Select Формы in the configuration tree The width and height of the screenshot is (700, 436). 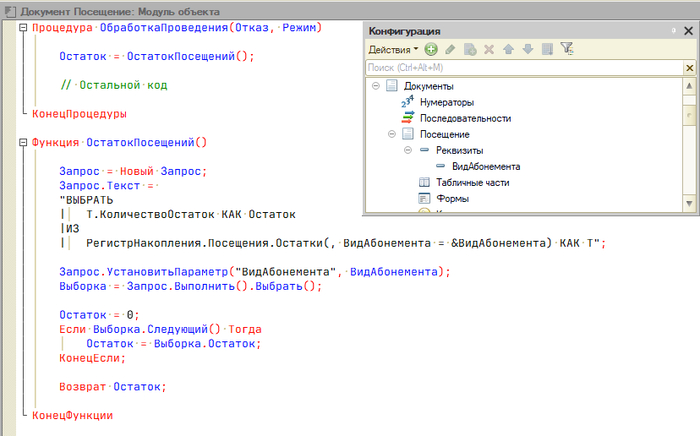(452, 199)
